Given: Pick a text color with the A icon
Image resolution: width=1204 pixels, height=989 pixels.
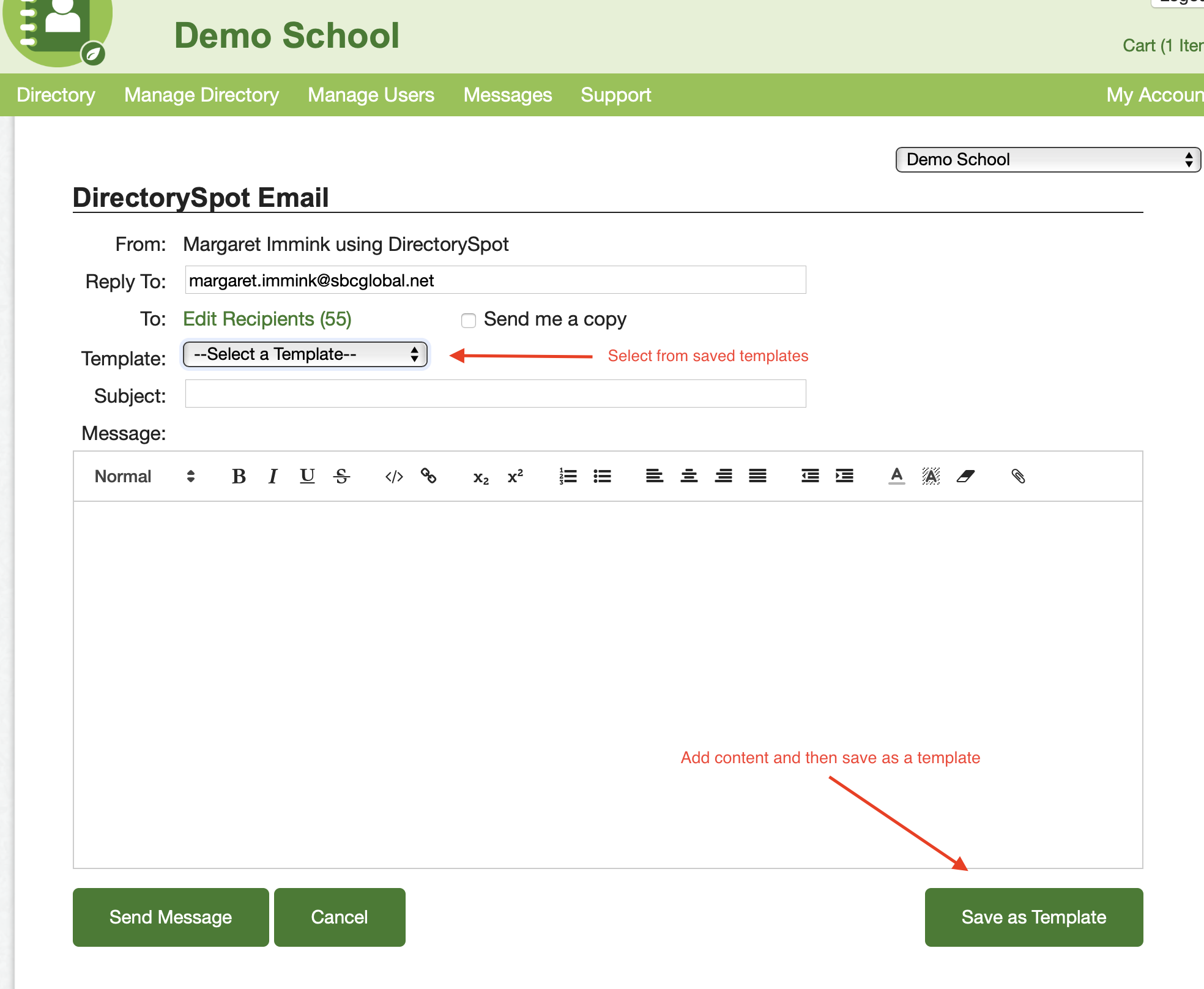Looking at the screenshot, I should pyautogui.click(x=896, y=476).
